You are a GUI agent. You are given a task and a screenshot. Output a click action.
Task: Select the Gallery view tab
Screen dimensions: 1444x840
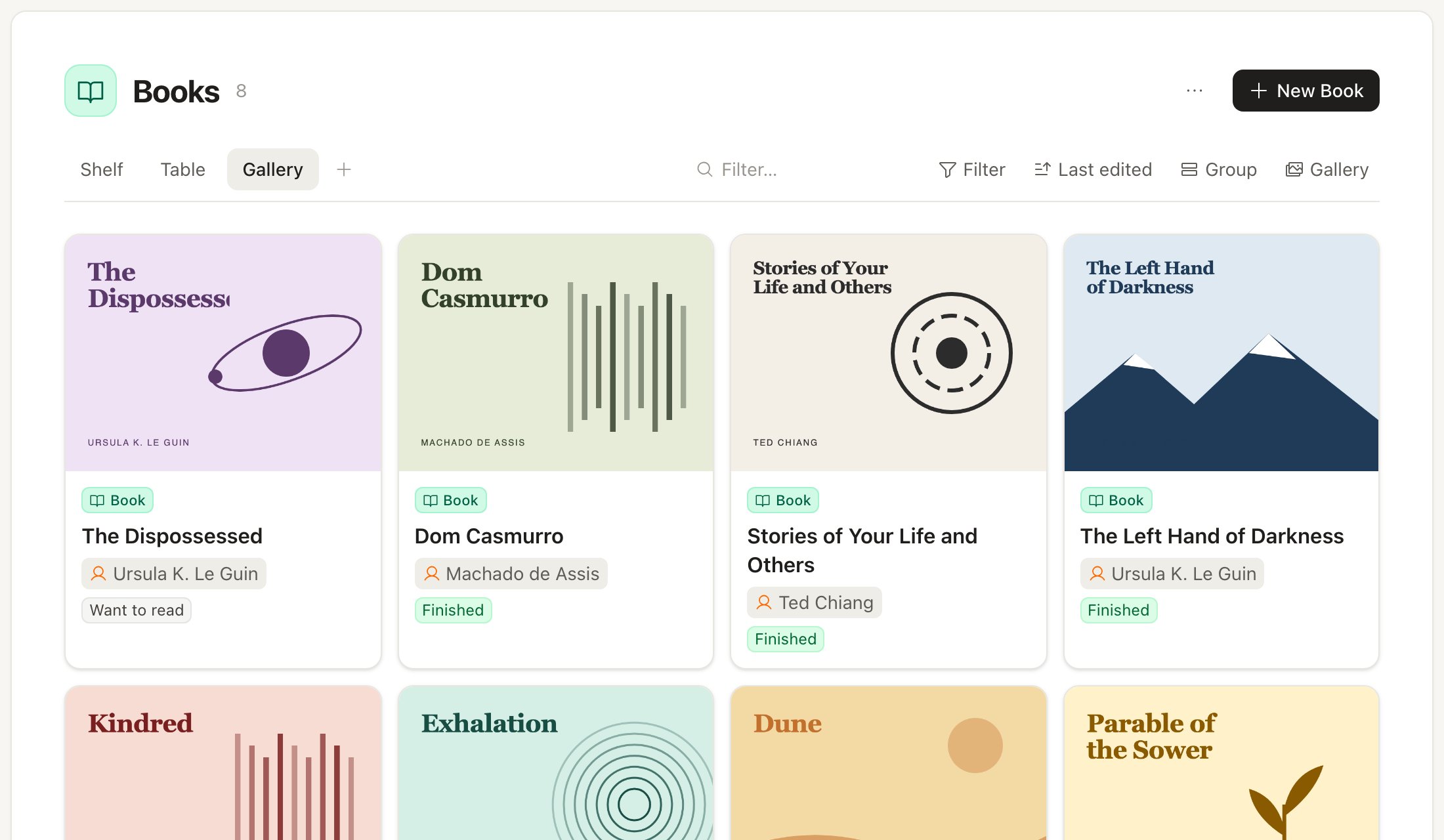273,169
